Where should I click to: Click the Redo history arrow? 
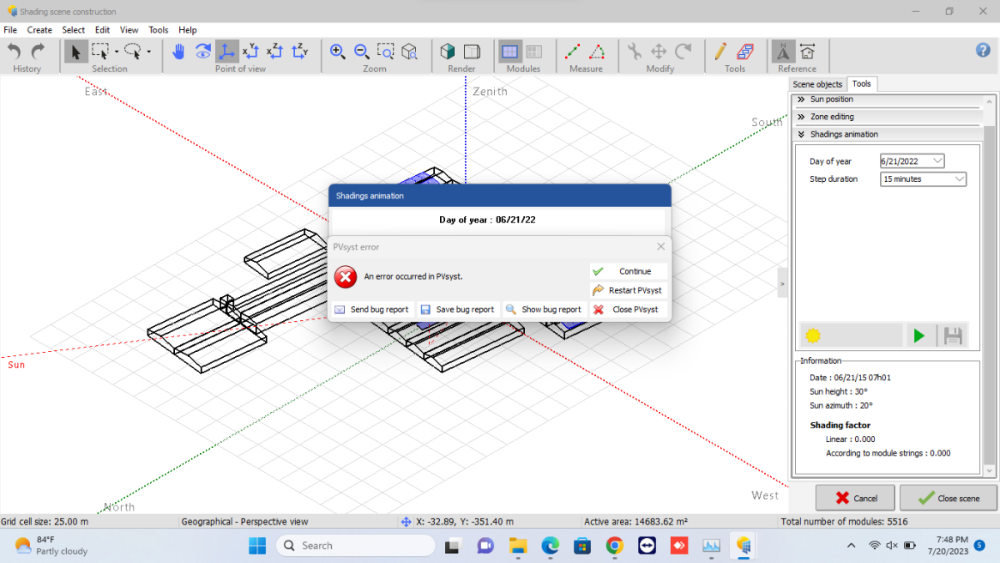[x=38, y=51]
